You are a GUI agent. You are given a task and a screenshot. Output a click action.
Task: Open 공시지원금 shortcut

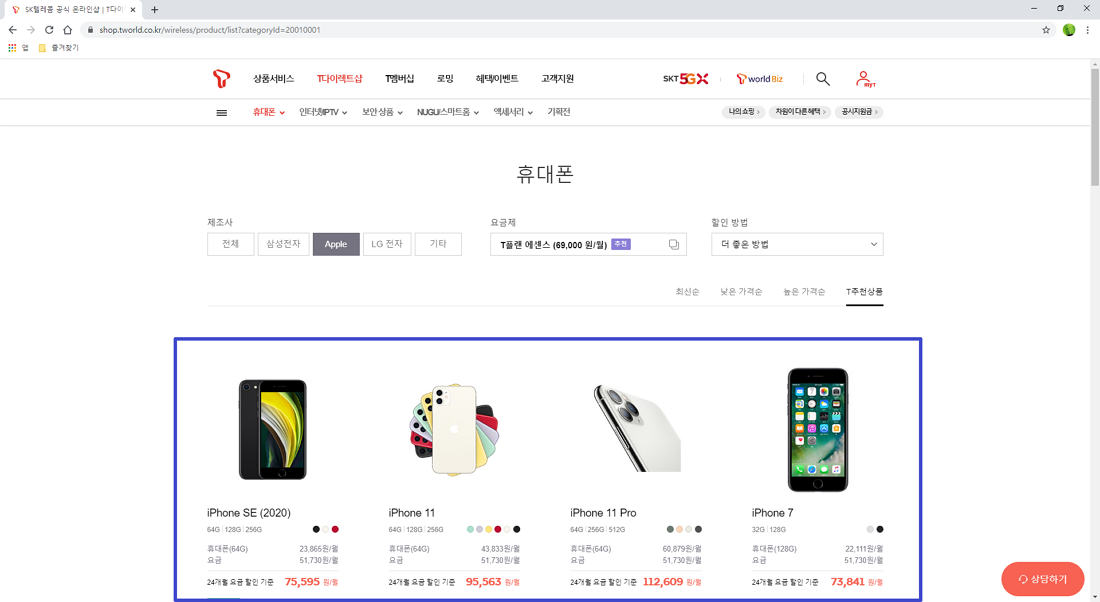[859, 112]
